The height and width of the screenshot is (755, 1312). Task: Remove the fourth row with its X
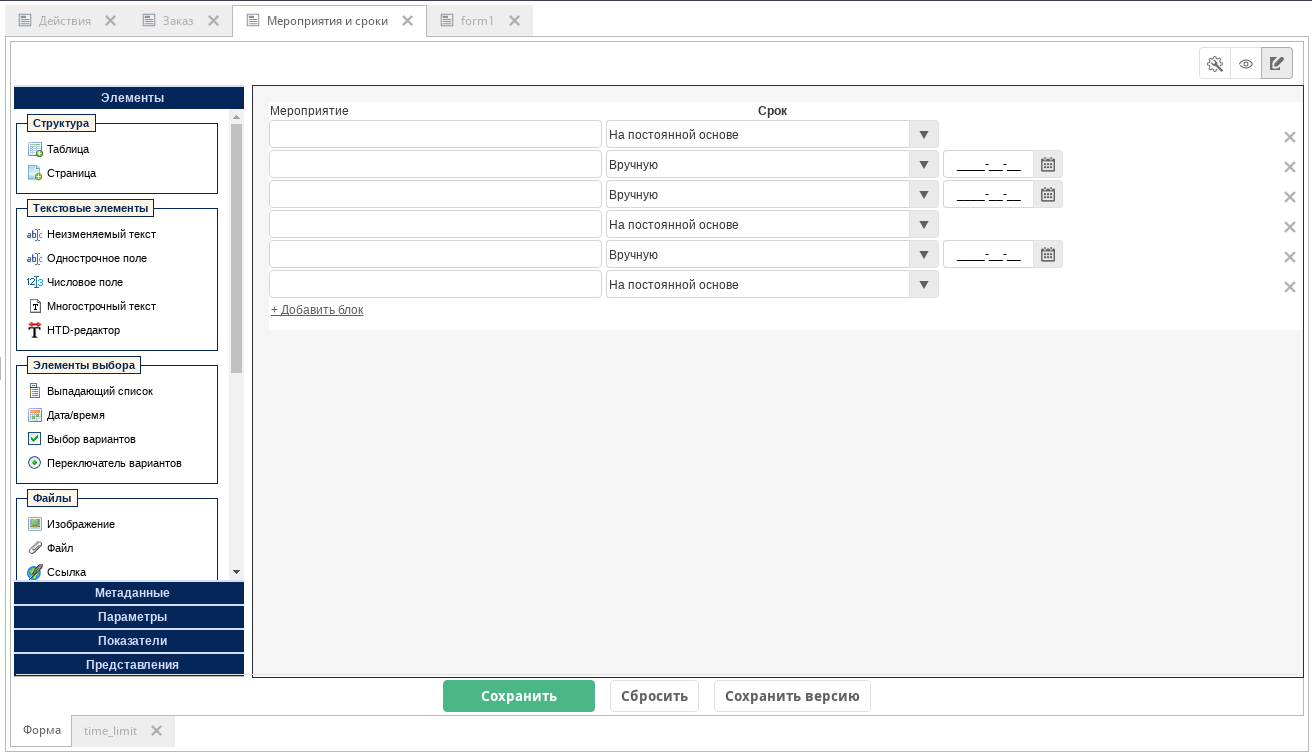coord(1290,227)
